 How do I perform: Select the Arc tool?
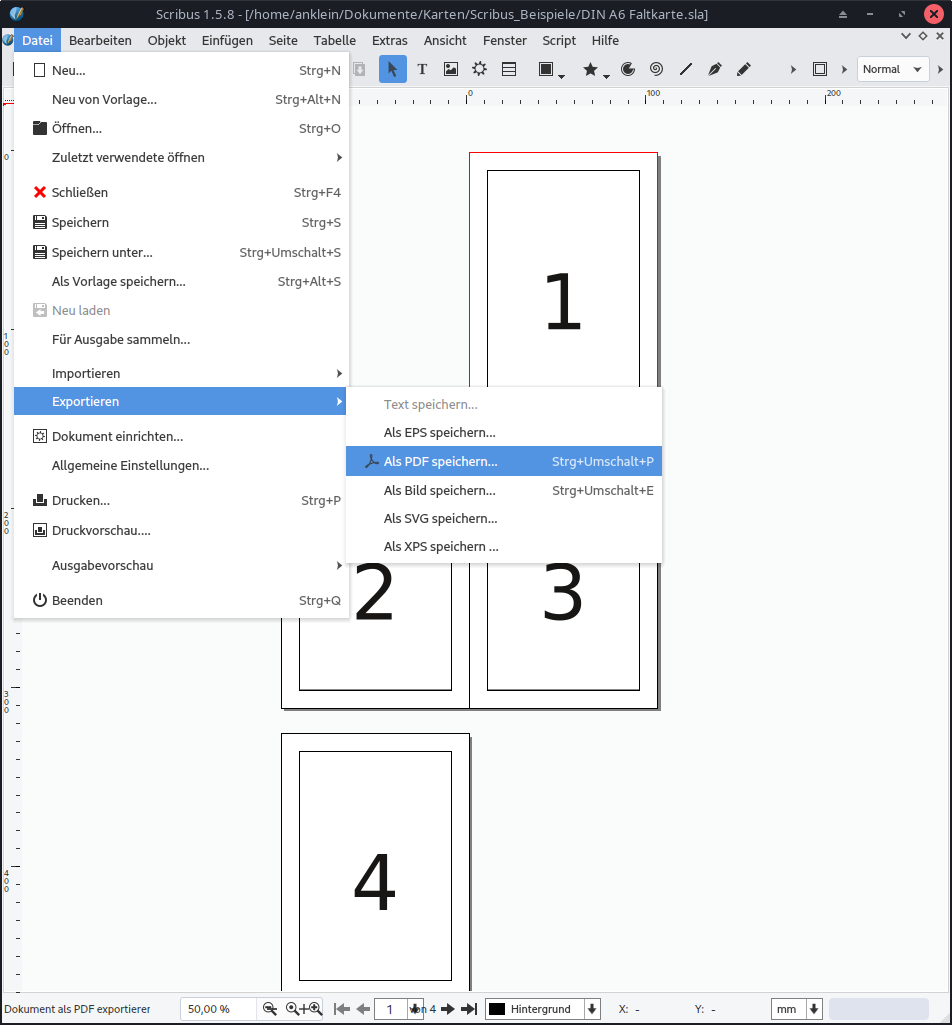pos(628,69)
